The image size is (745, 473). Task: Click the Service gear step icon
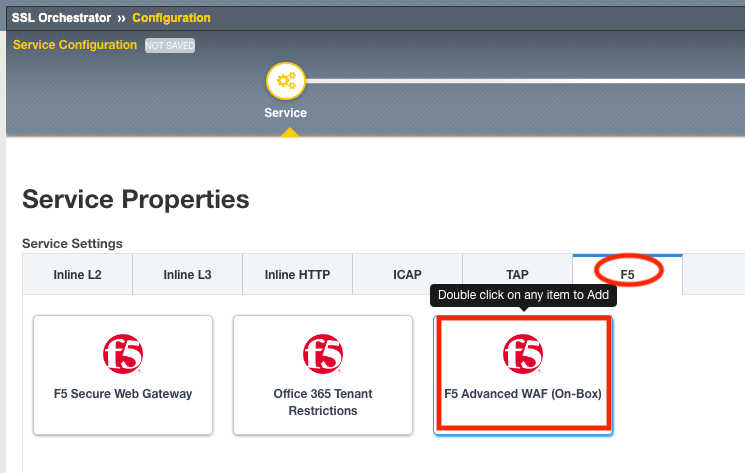(286, 81)
